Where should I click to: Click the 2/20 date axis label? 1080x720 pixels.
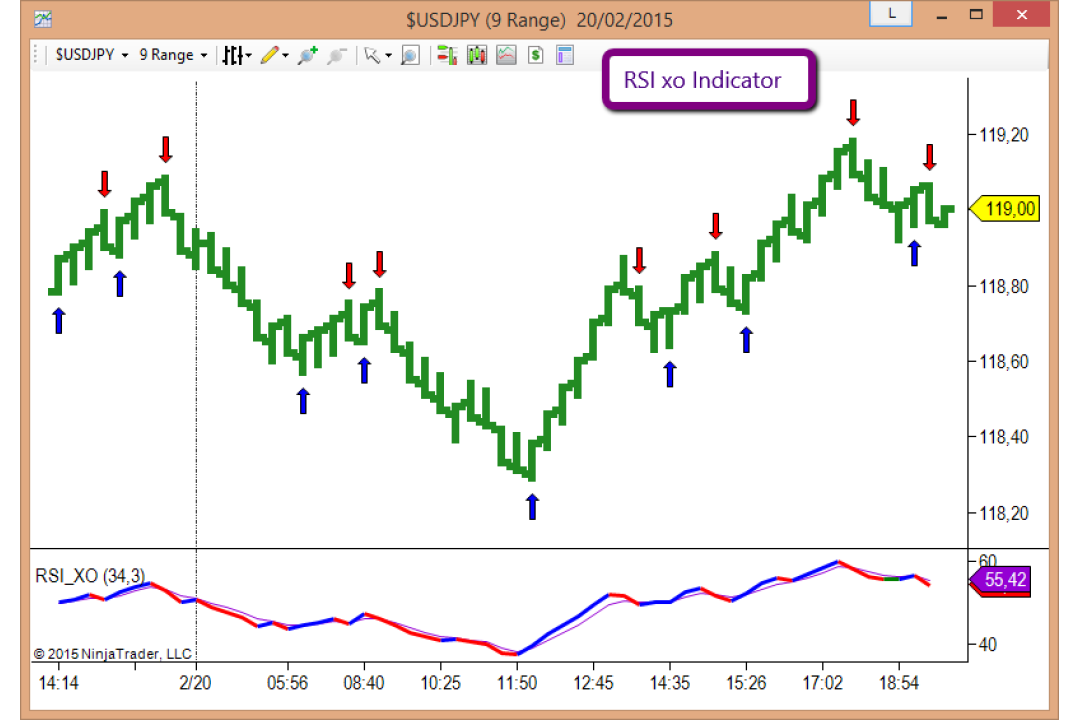click(196, 683)
